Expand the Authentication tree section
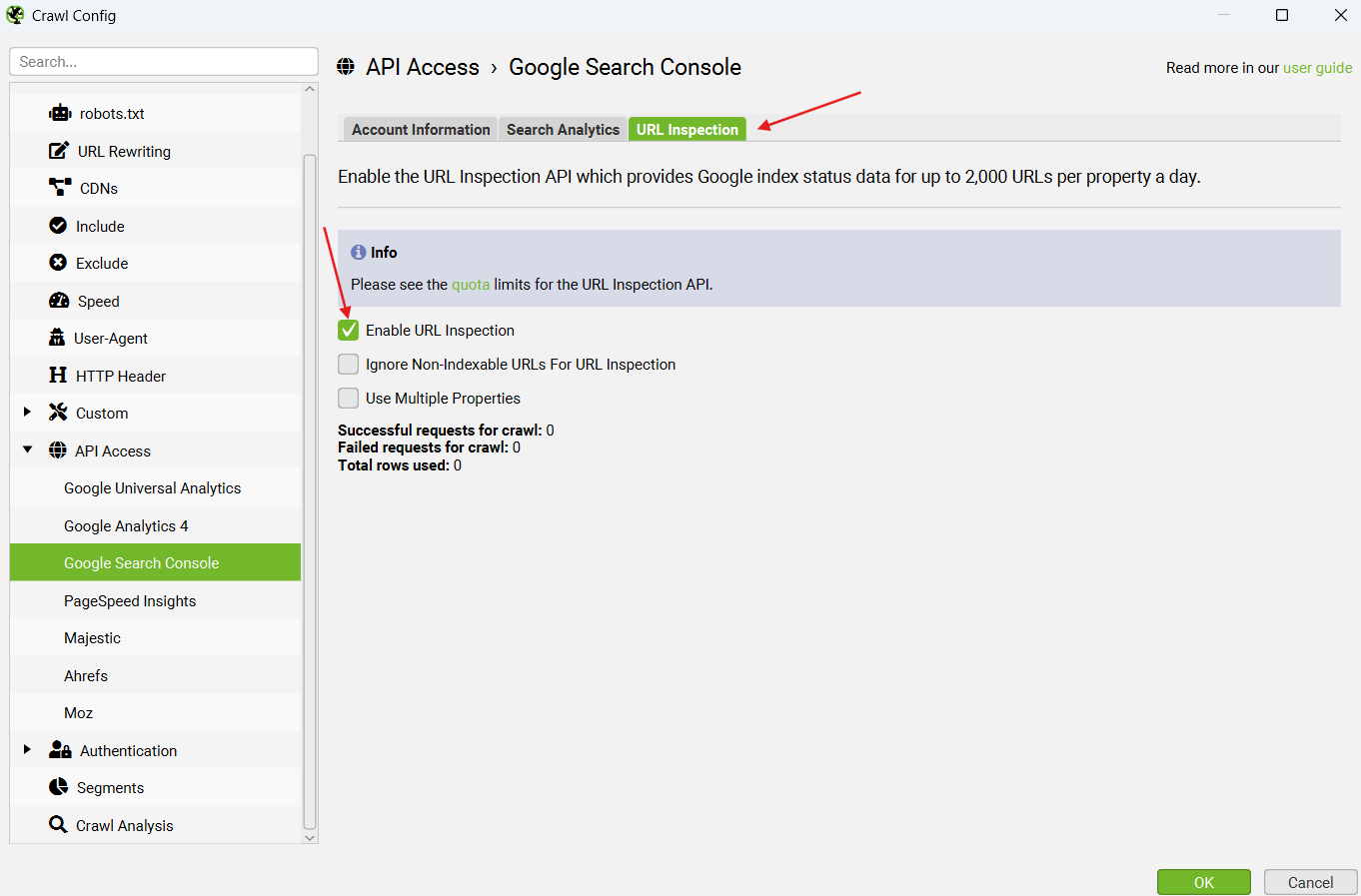 point(27,749)
